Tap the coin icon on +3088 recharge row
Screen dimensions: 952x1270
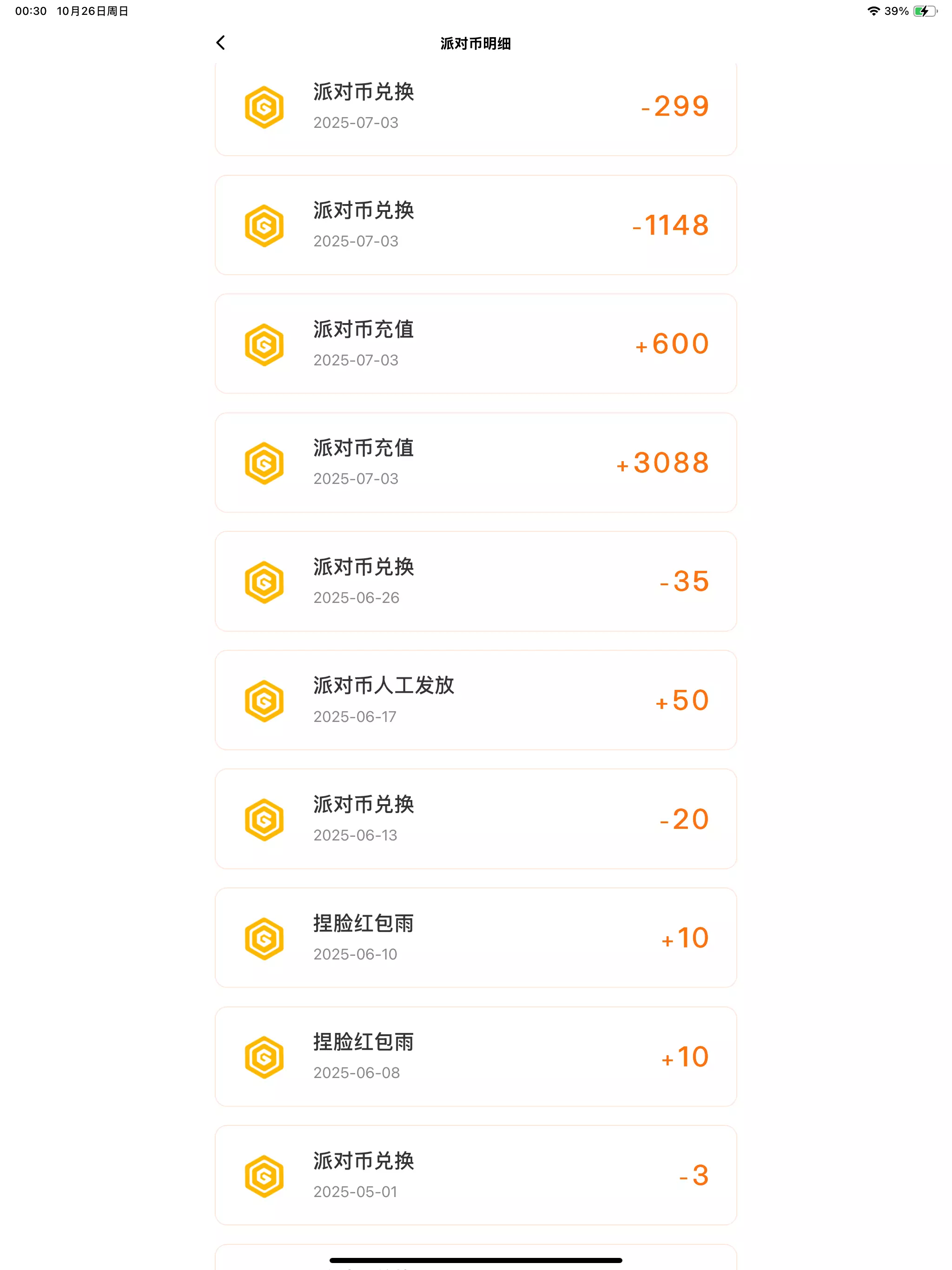pos(264,463)
